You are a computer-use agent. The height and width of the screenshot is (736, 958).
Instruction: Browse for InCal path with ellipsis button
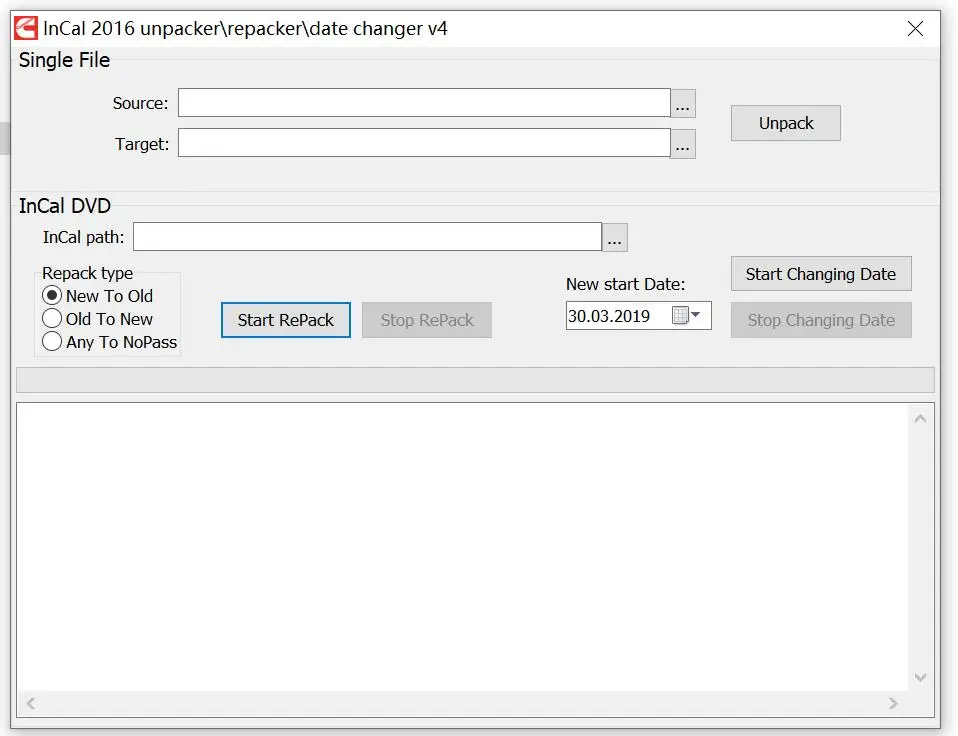pyautogui.click(x=614, y=237)
